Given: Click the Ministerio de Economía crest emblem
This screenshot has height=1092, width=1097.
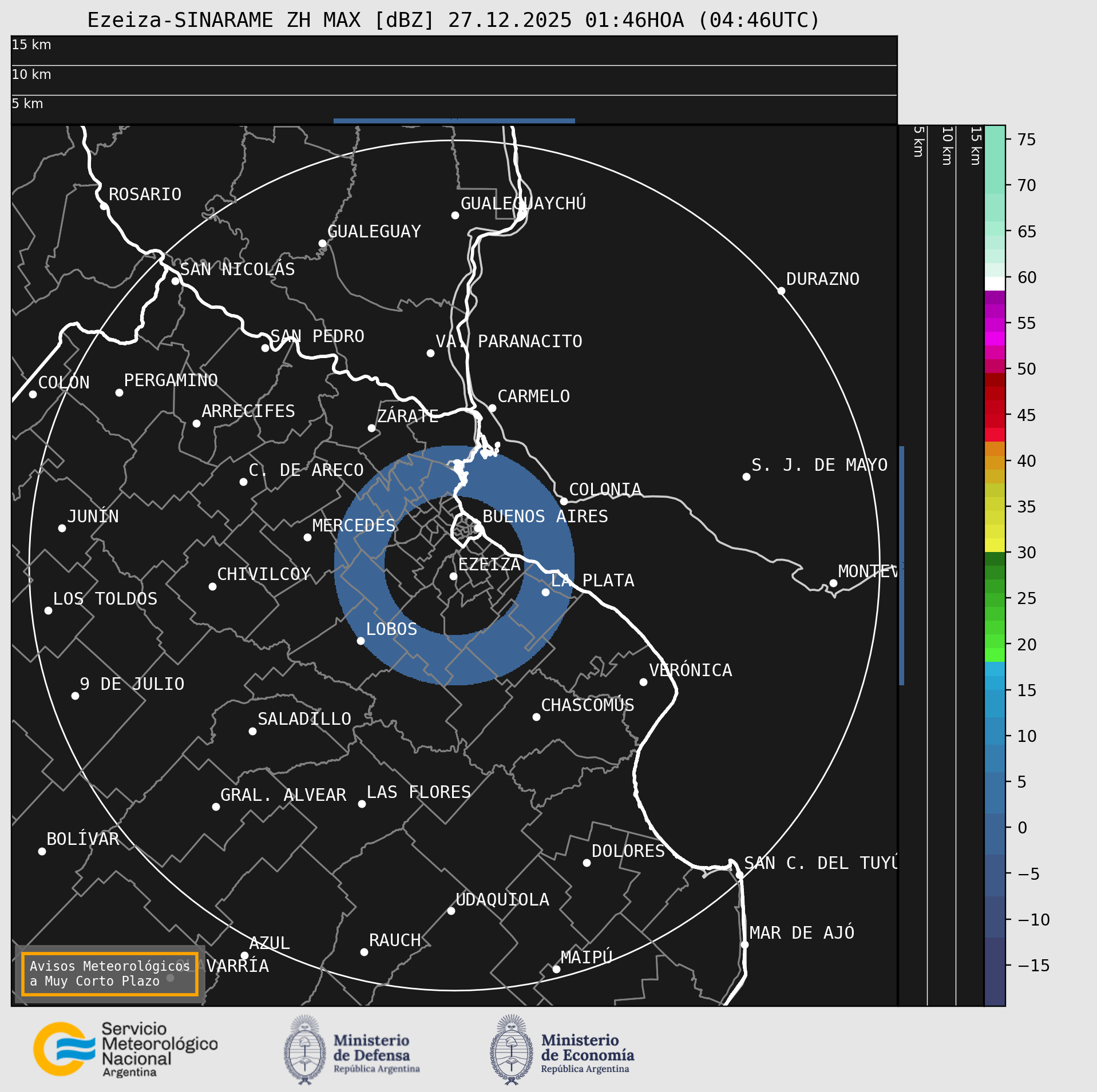Looking at the screenshot, I should pyautogui.click(x=511, y=1050).
